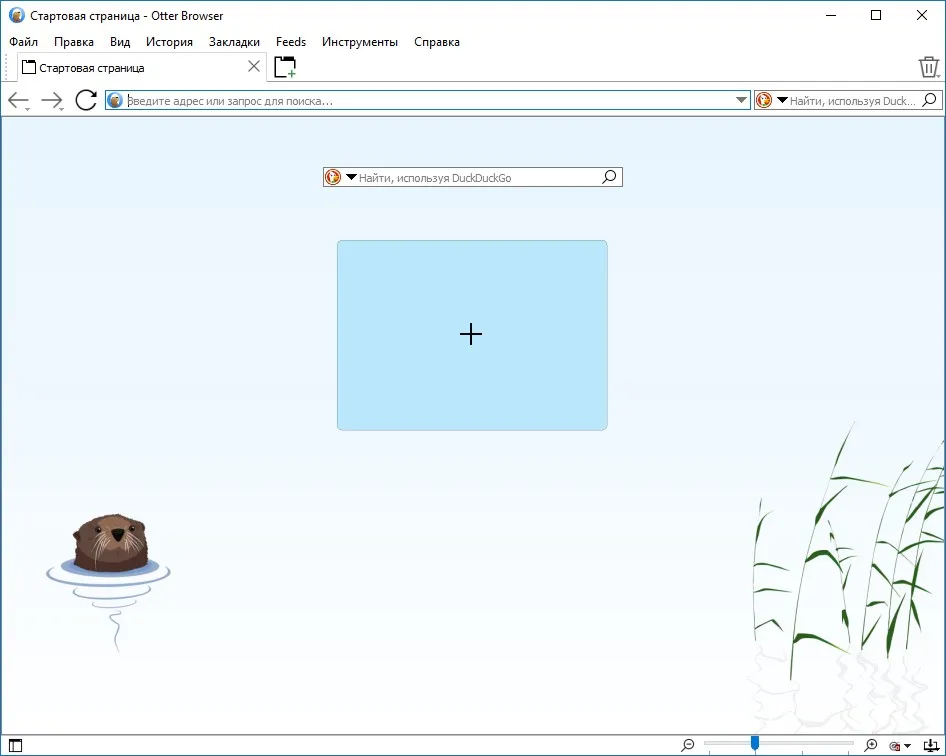Open a new tab with the plus-page icon

(x=285, y=67)
